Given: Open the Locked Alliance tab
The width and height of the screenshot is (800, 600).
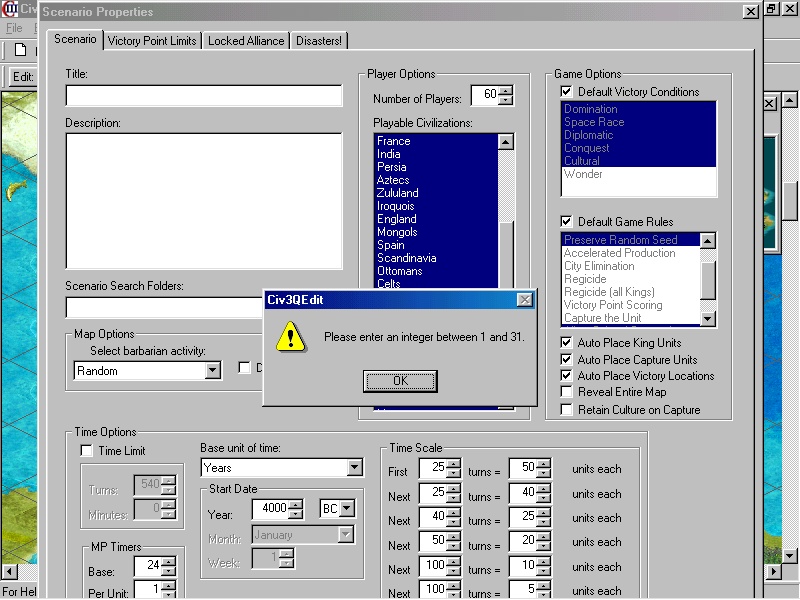Looking at the screenshot, I should tap(246, 41).
